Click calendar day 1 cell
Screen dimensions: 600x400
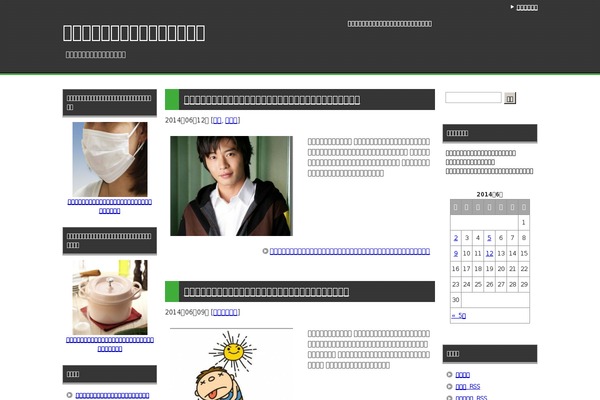[524, 222]
